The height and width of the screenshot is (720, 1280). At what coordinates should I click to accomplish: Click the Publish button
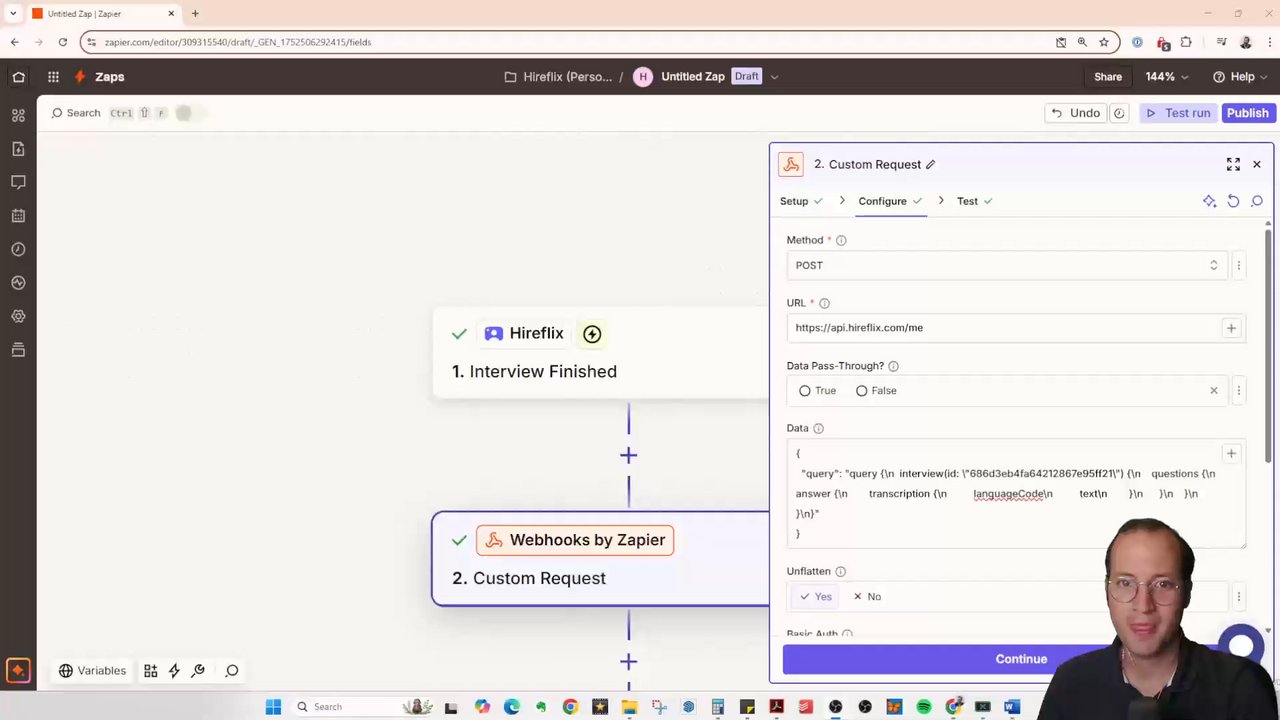click(1247, 113)
